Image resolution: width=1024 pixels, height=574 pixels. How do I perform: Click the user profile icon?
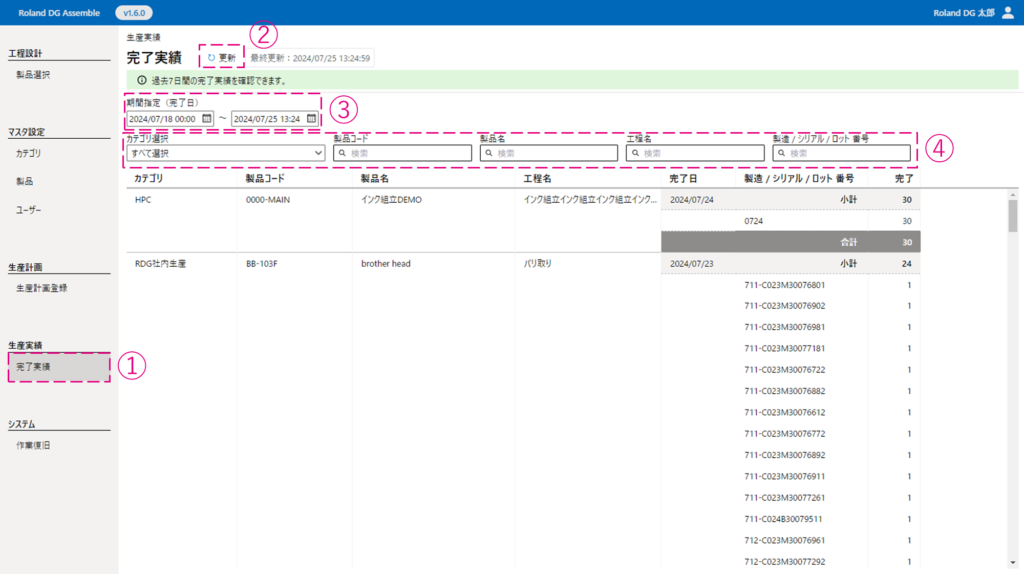pyautogui.click(x=1007, y=12)
